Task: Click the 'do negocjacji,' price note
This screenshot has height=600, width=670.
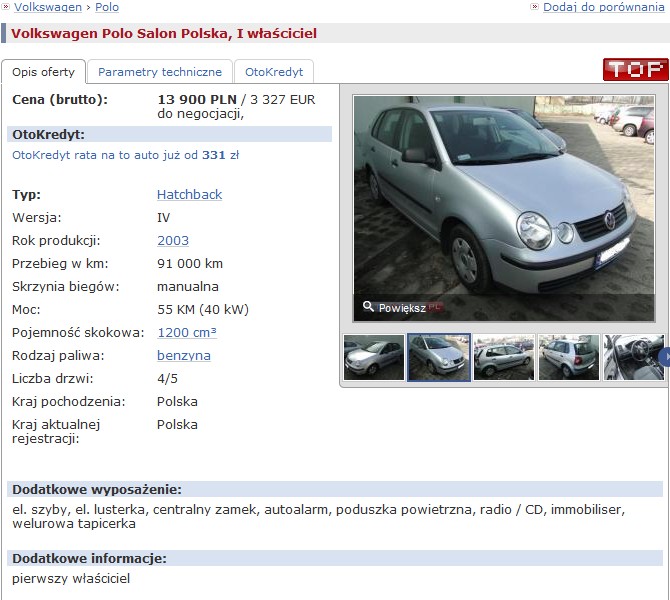Action: click(200, 114)
